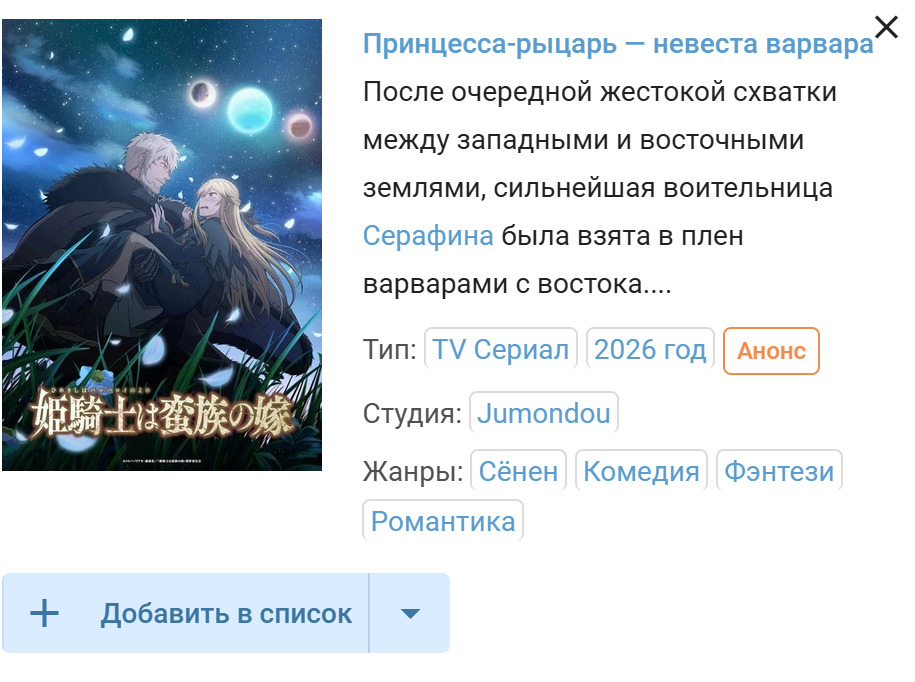
Task: Select the 'Сёнен' genre tag
Action: [x=518, y=471]
